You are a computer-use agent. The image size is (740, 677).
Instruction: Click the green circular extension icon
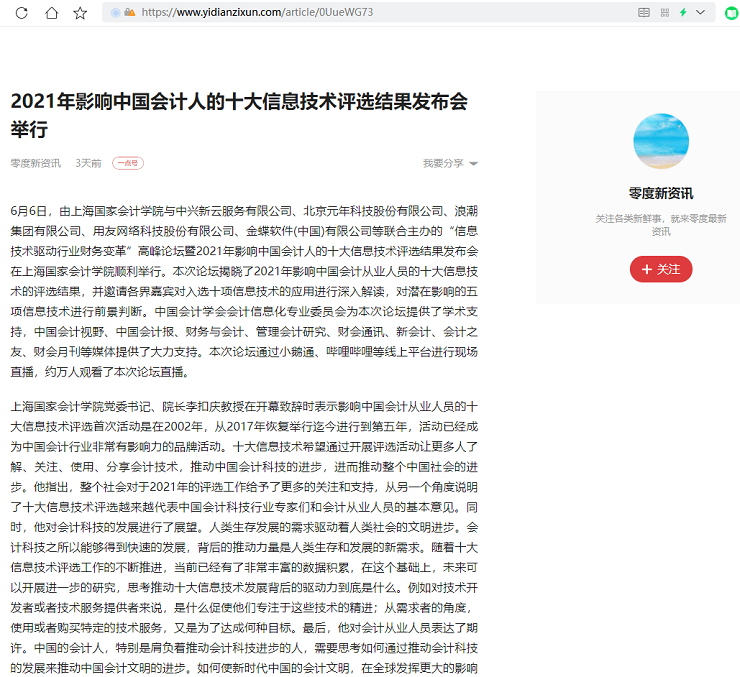point(731,13)
